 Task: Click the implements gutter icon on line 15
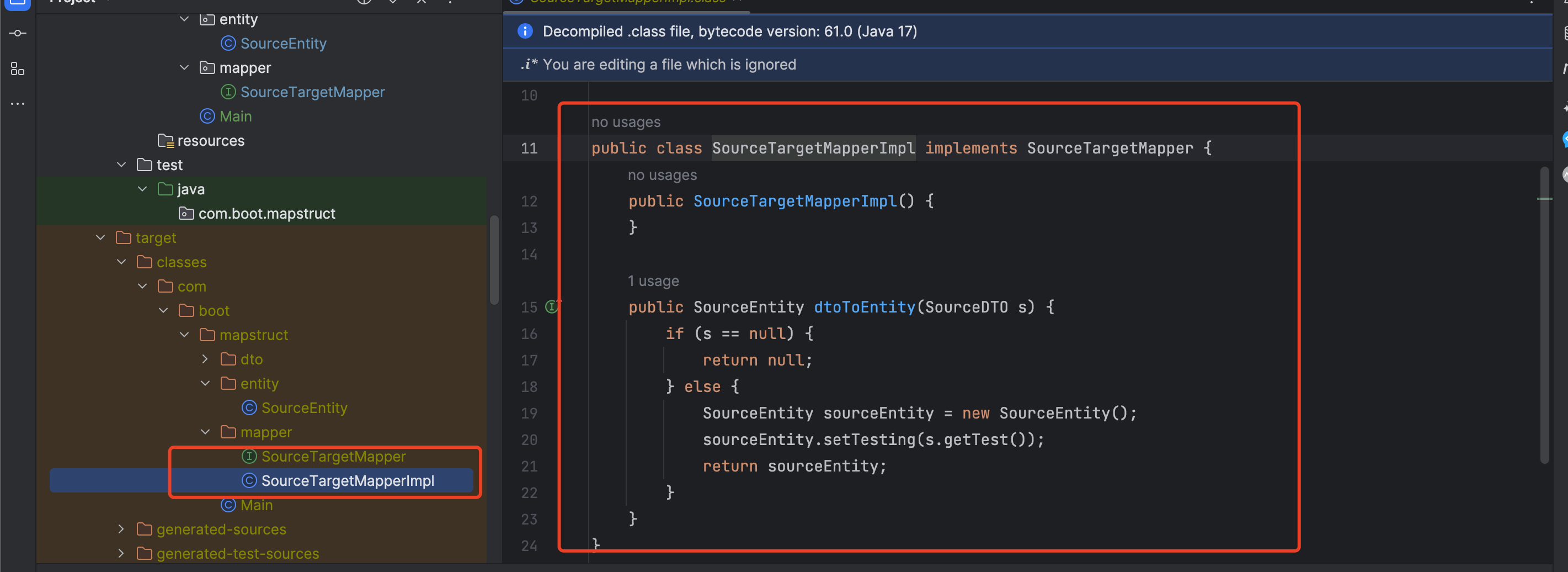pyautogui.click(x=552, y=306)
